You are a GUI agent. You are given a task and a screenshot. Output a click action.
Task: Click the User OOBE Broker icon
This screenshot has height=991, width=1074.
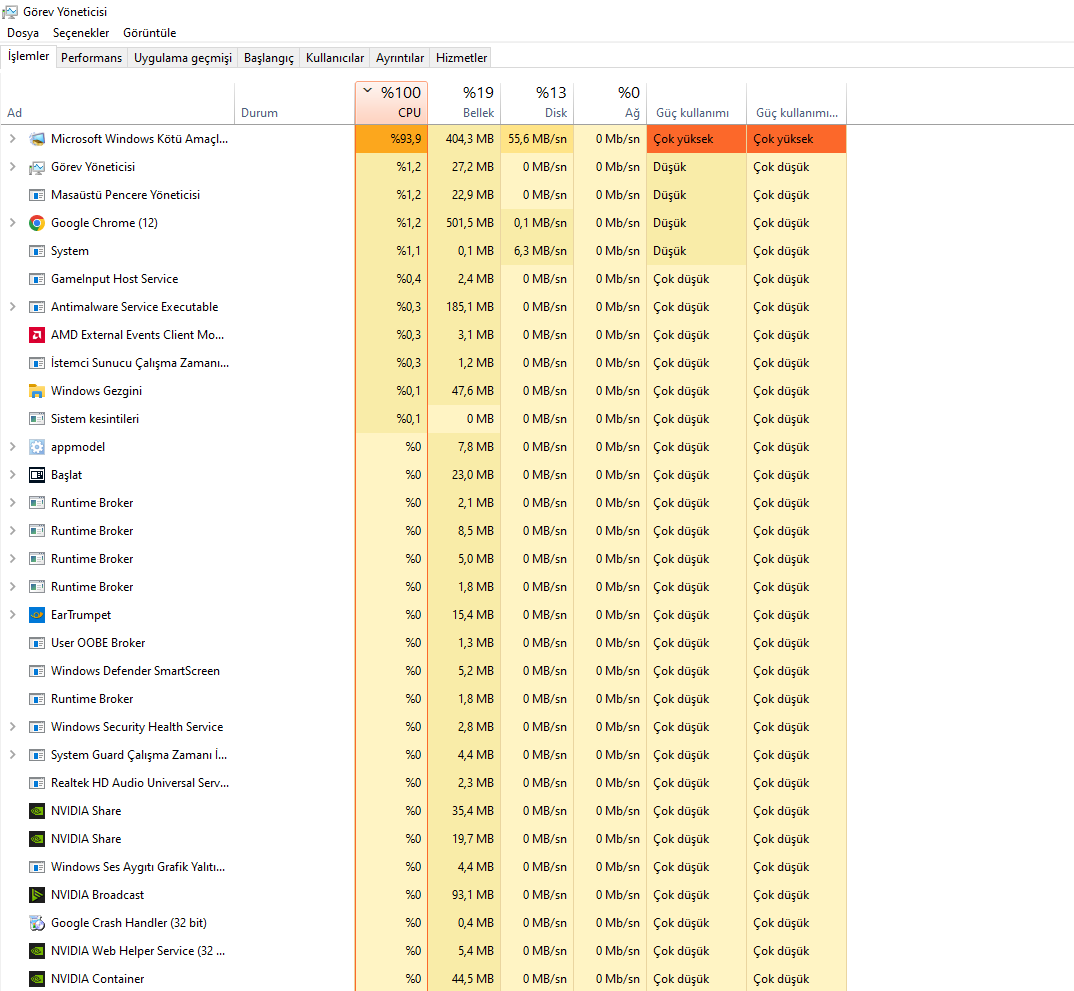pyautogui.click(x=37, y=643)
